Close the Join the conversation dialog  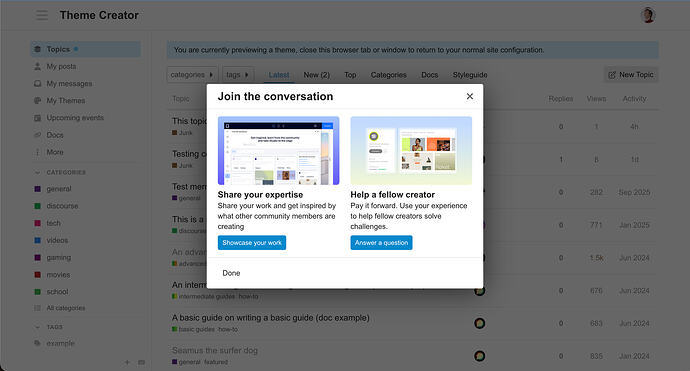click(x=470, y=96)
